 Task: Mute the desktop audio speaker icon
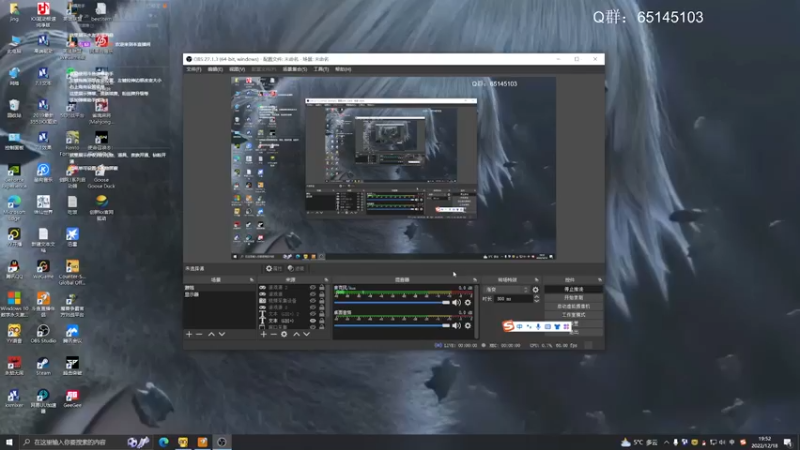456,326
